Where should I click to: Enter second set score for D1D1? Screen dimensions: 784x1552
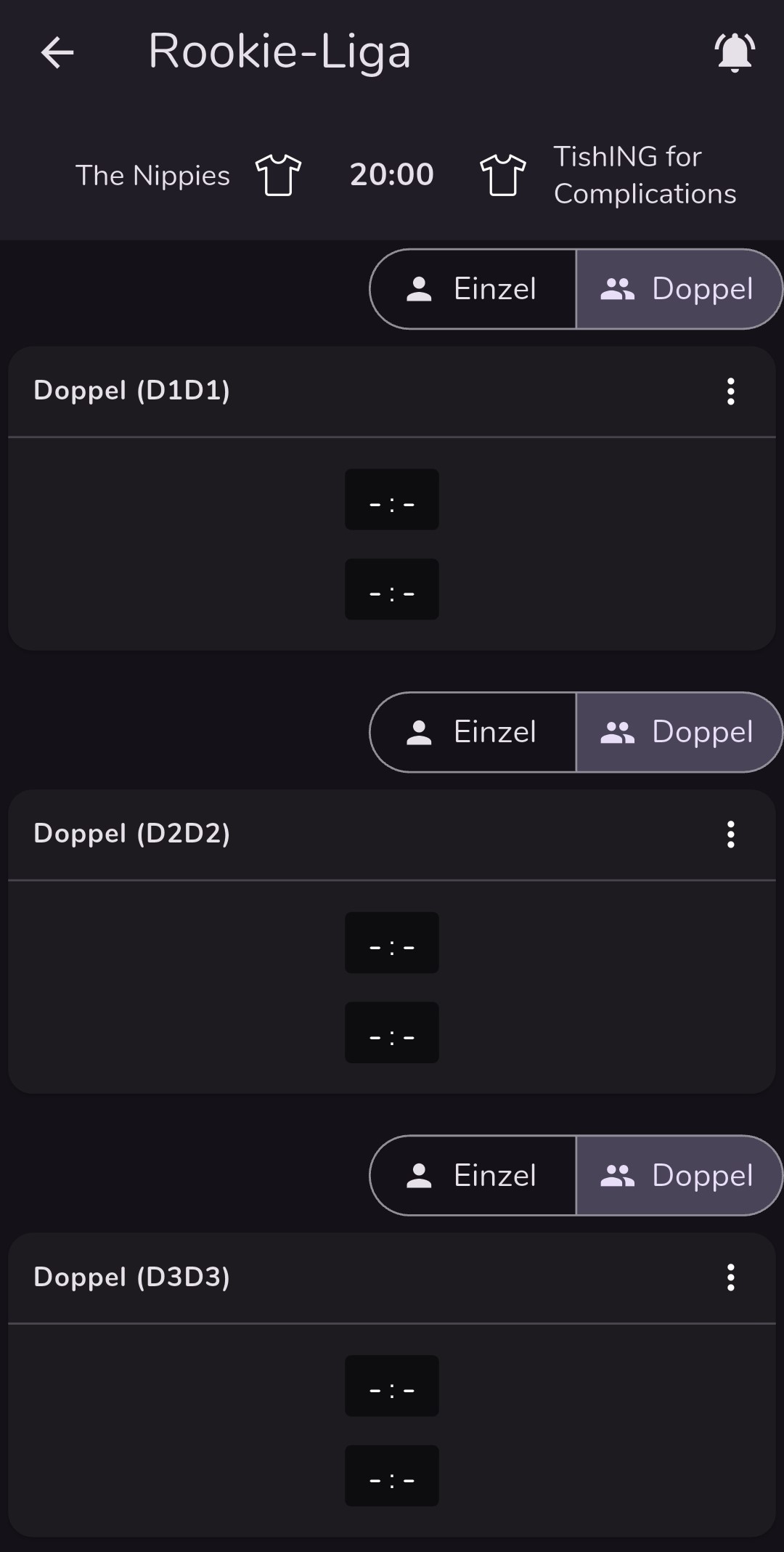[x=392, y=589]
